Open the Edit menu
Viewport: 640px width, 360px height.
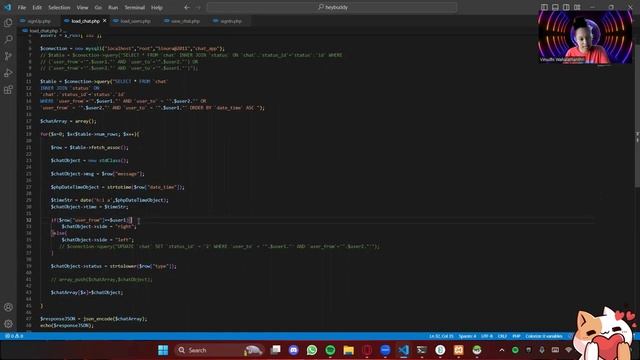coord(37,7)
